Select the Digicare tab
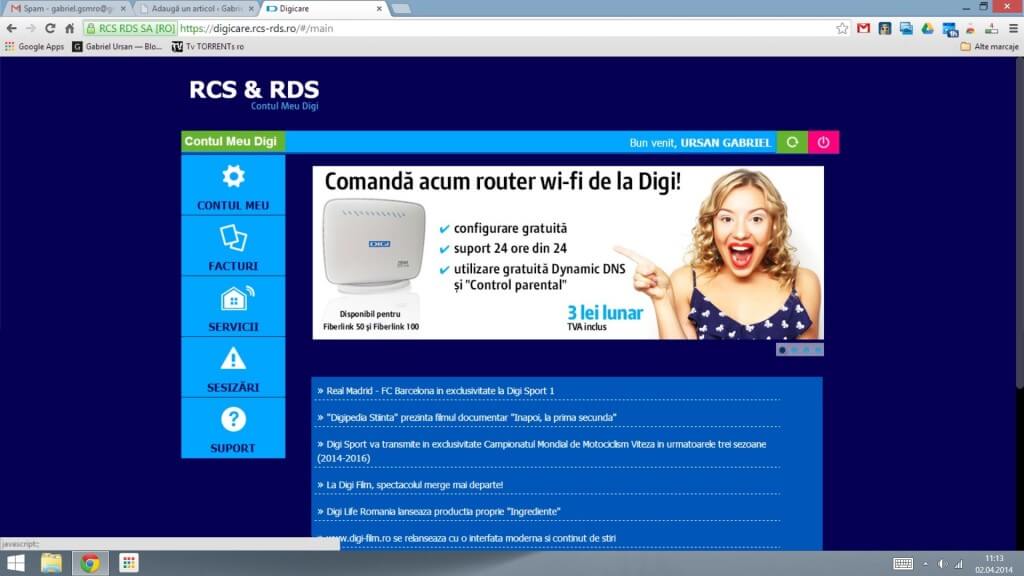The image size is (1024, 576). [320, 8]
